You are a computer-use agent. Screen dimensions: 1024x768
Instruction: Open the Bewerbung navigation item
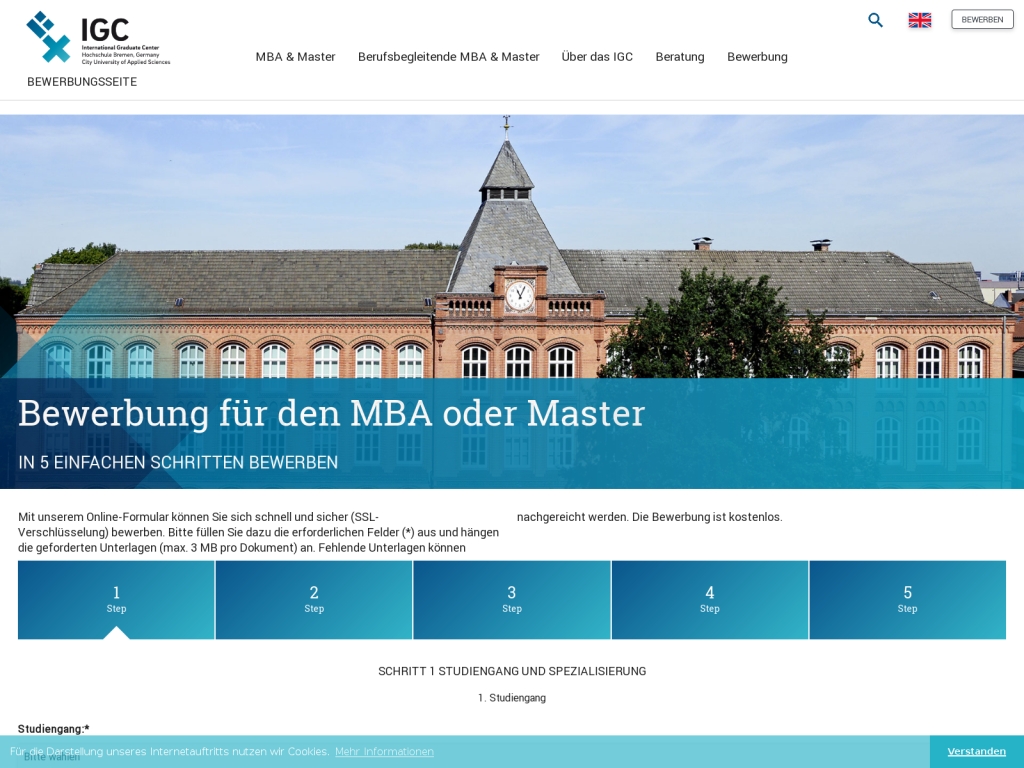[x=757, y=57]
